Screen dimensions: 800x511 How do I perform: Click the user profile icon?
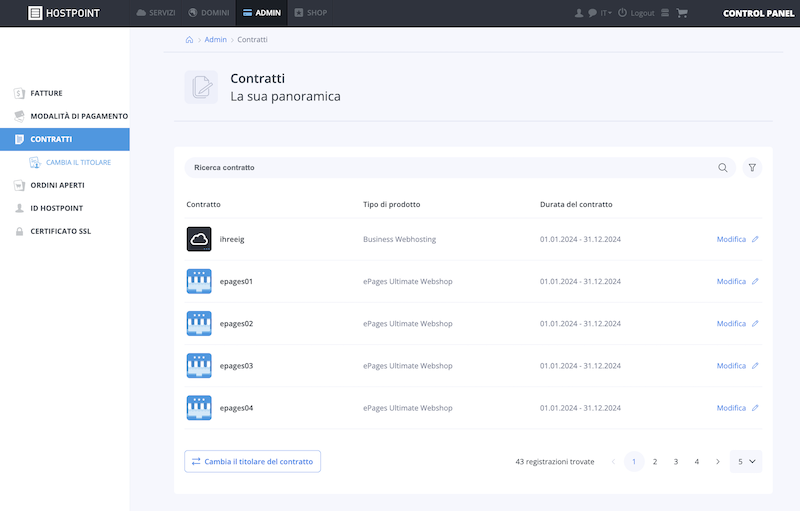[x=579, y=13]
